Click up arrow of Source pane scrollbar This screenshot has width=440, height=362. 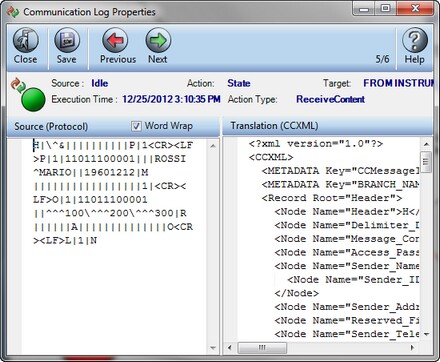coord(213,146)
